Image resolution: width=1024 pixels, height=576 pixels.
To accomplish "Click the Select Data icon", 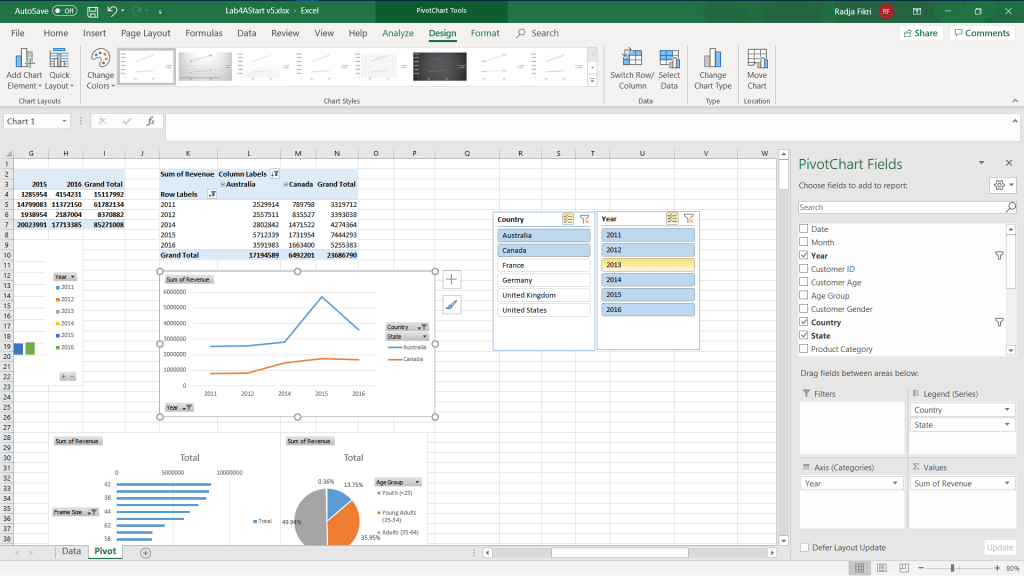I will (669, 59).
